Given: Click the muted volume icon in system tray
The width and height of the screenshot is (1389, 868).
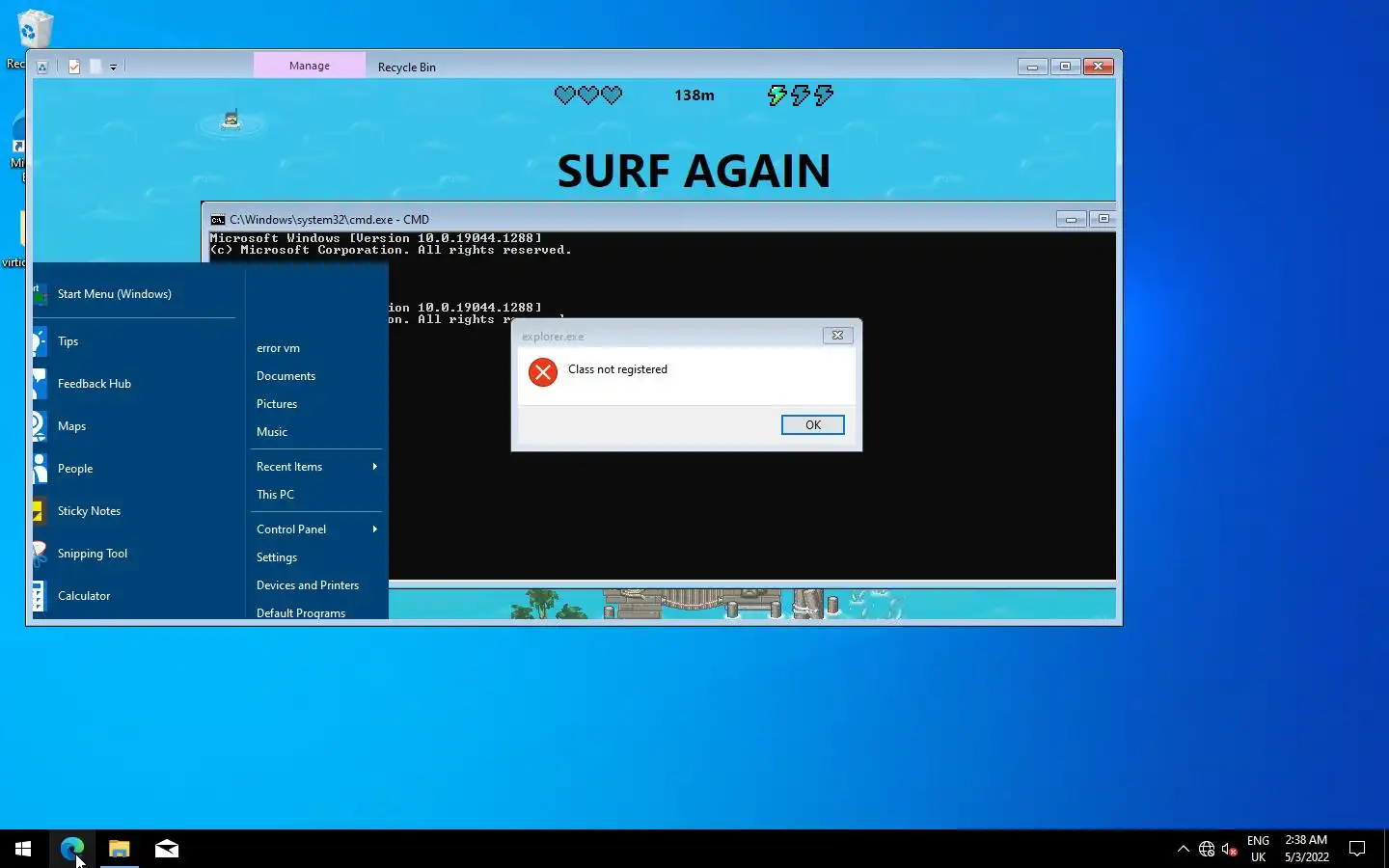Looking at the screenshot, I should coord(1230,849).
